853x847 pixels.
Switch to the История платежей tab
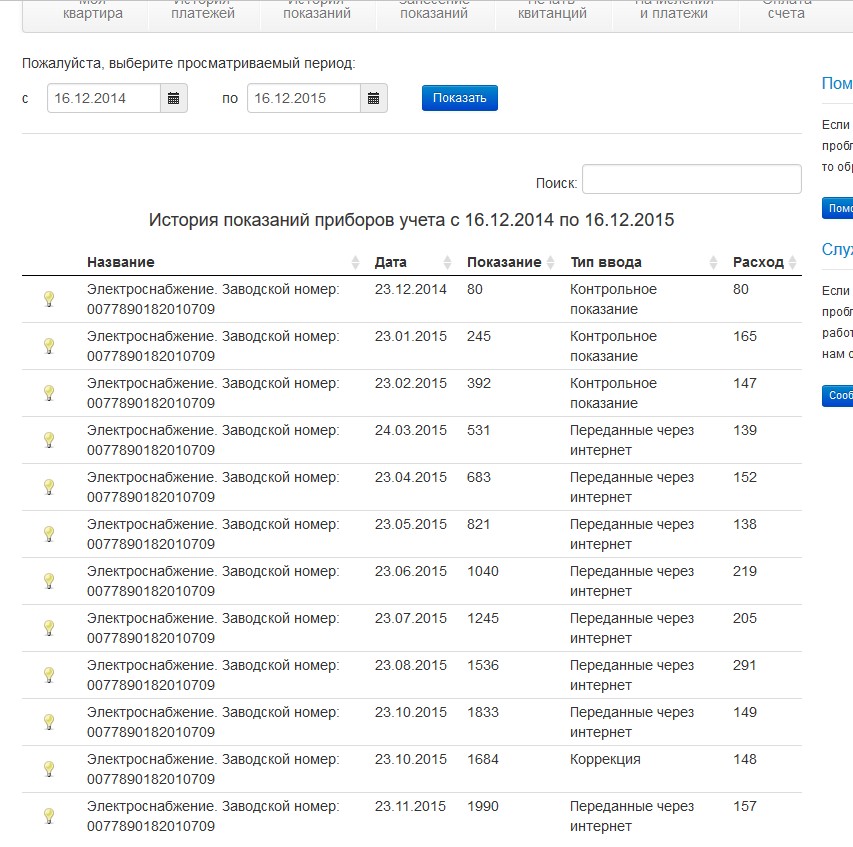(203, 12)
